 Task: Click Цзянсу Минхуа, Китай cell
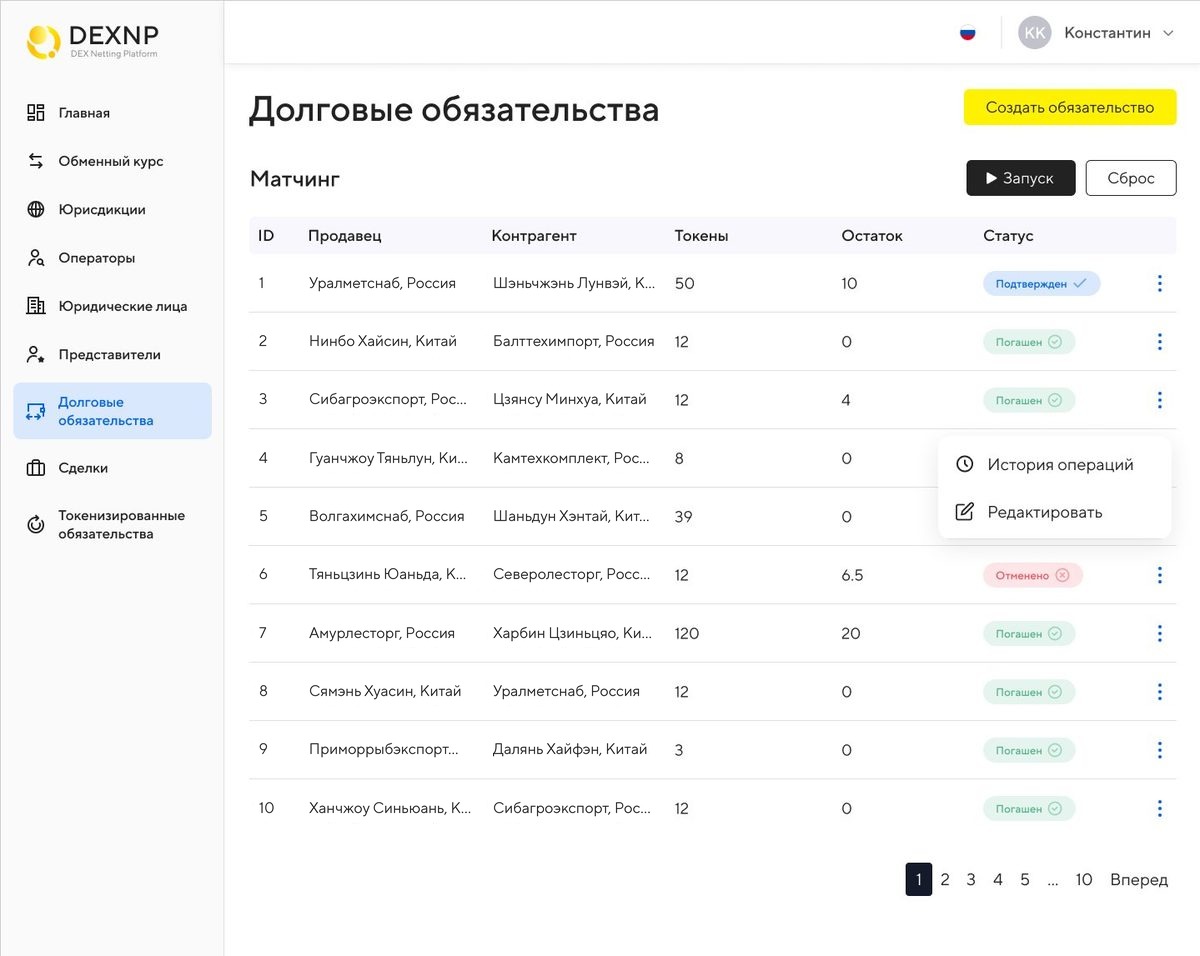[x=570, y=399]
